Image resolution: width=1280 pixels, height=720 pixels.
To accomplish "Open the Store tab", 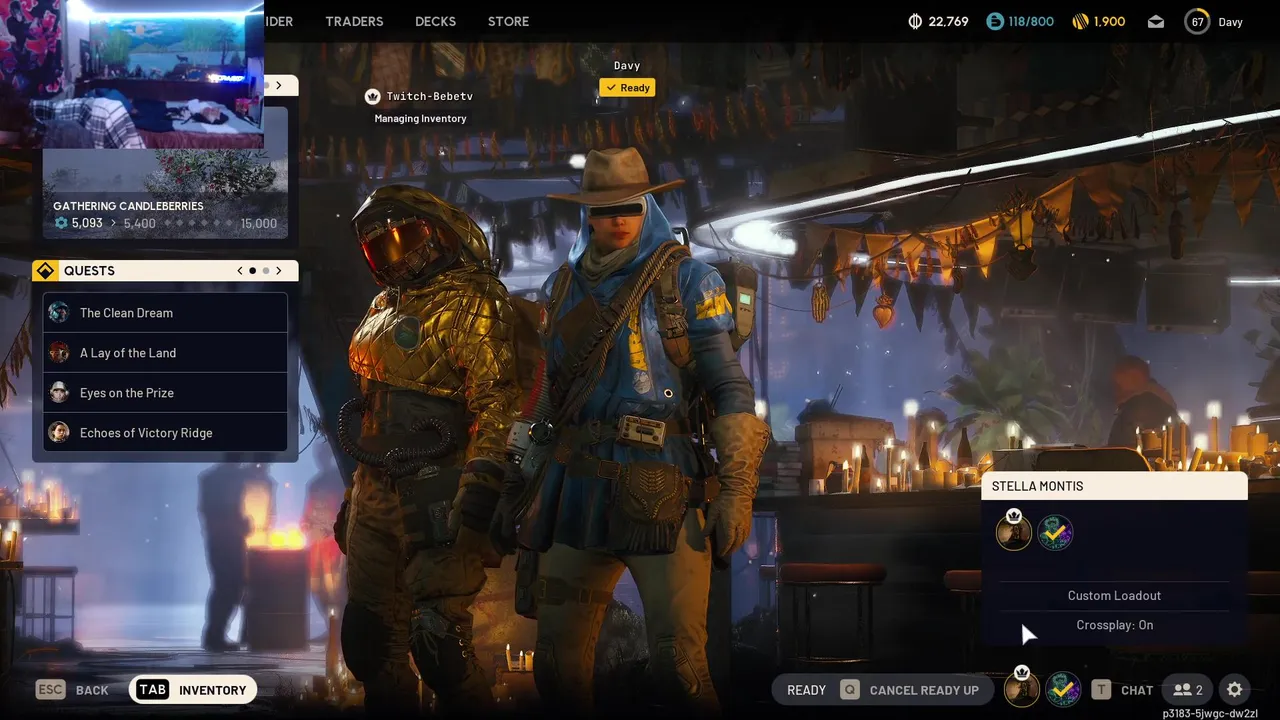I will tap(508, 21).
